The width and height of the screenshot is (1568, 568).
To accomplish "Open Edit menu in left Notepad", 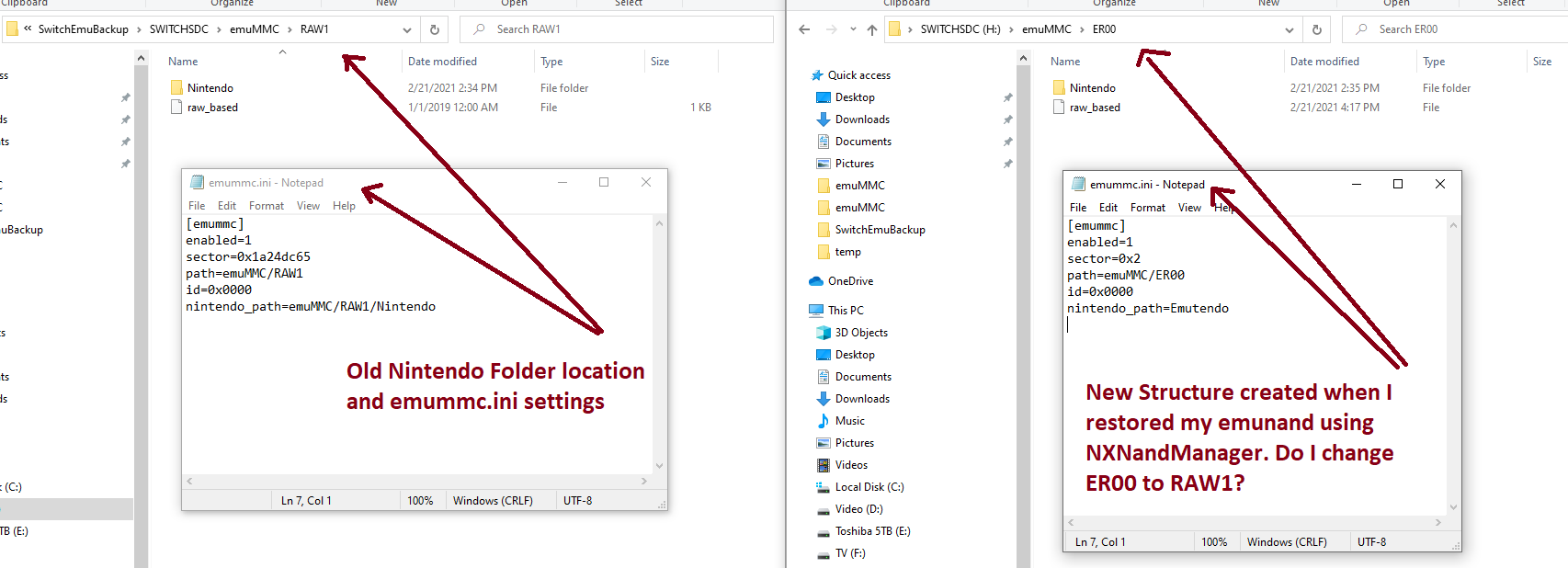I will pos(227,206).
